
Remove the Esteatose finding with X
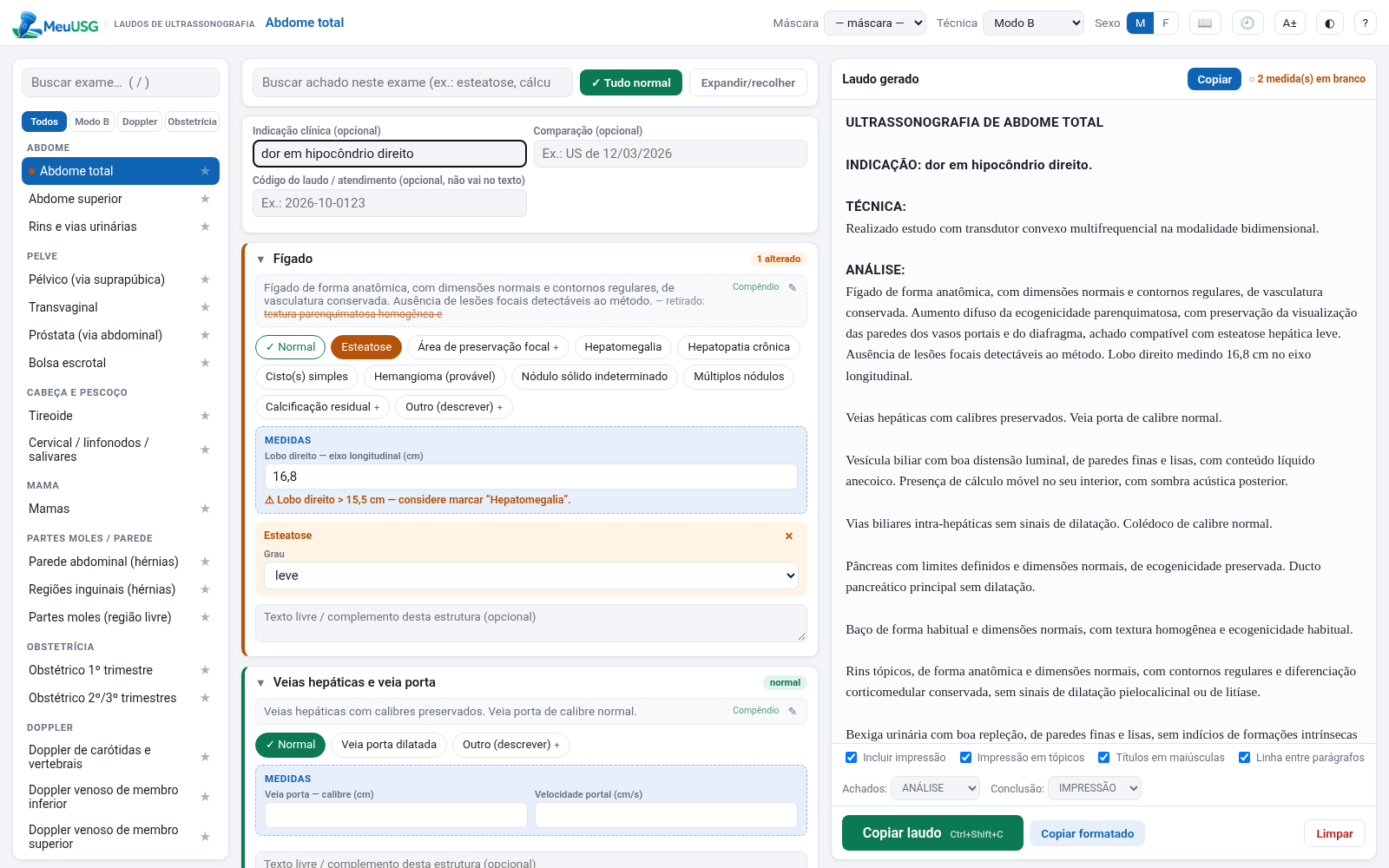(789, 536)
